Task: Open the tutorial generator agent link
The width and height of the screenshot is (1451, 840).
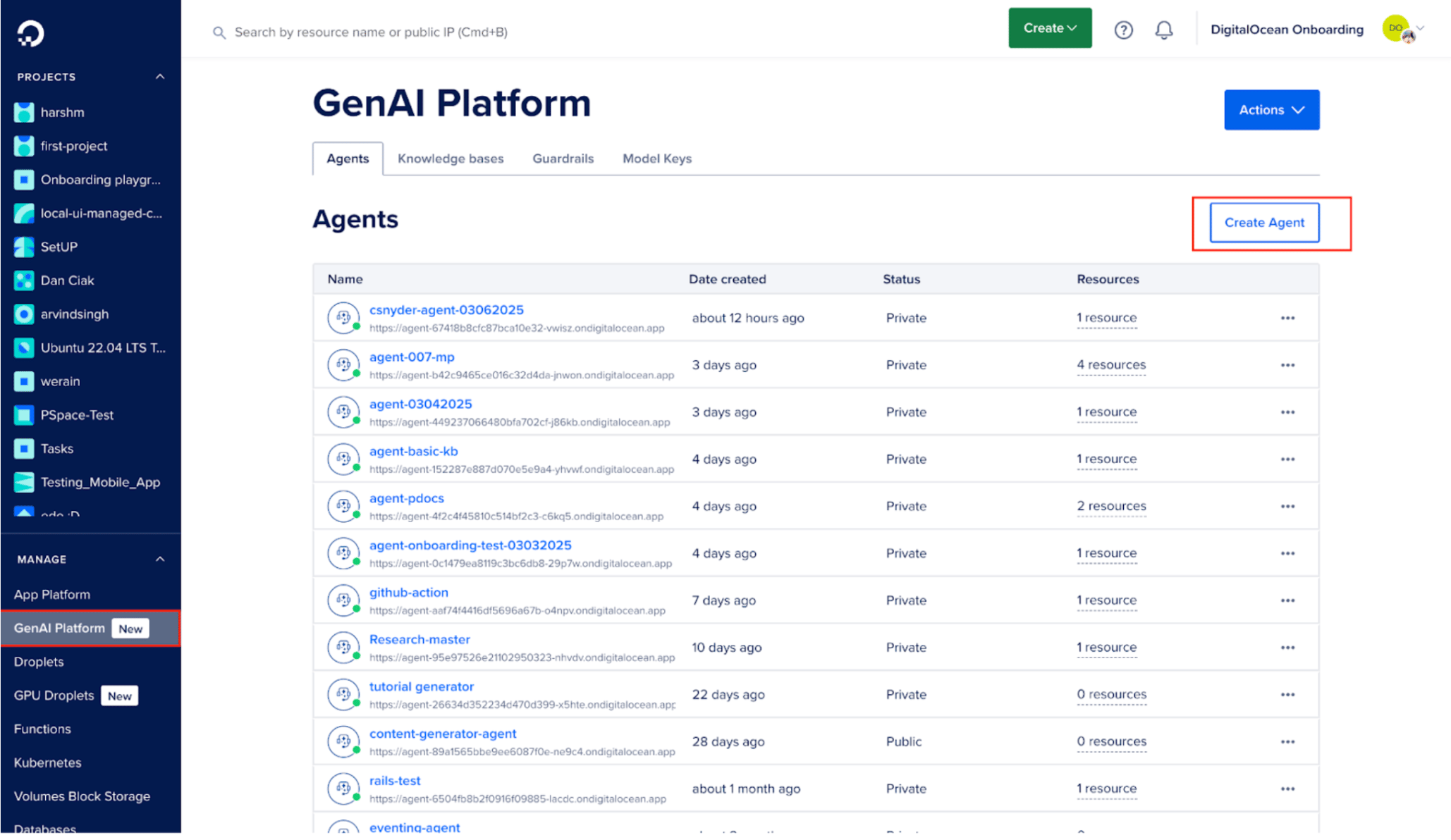Action: click(421, 686)
